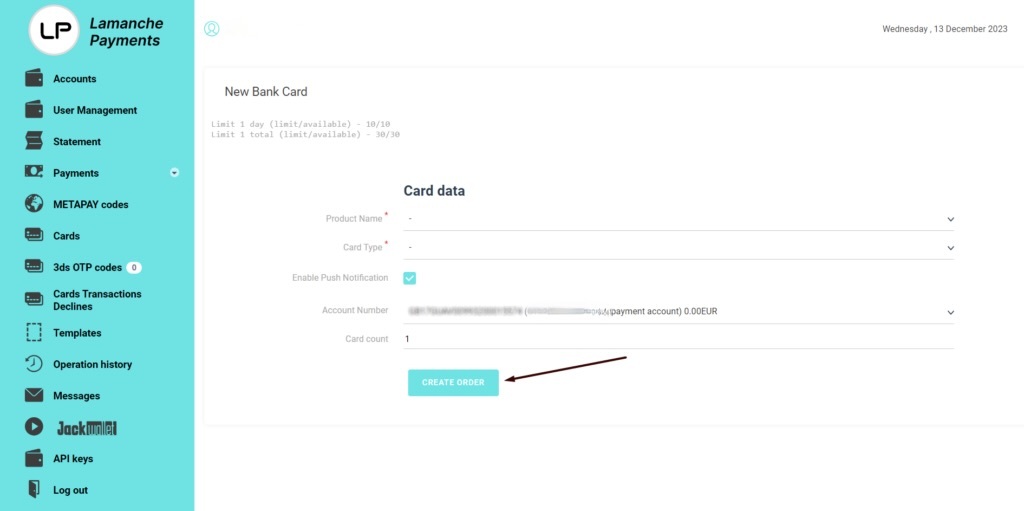This screenshot has height=511, width=1024.
Task: Click the Cards icon in sidebar
Action: click(34, 235)
